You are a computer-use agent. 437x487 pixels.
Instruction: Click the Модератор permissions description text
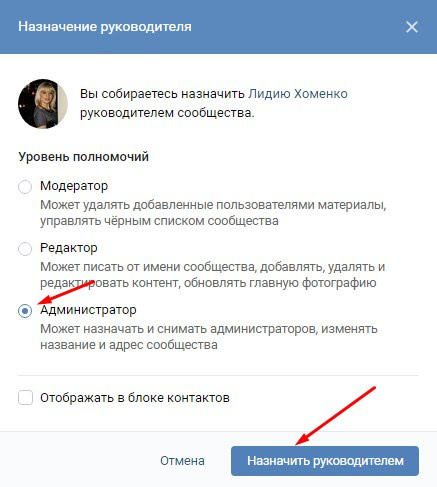(213, 213)
